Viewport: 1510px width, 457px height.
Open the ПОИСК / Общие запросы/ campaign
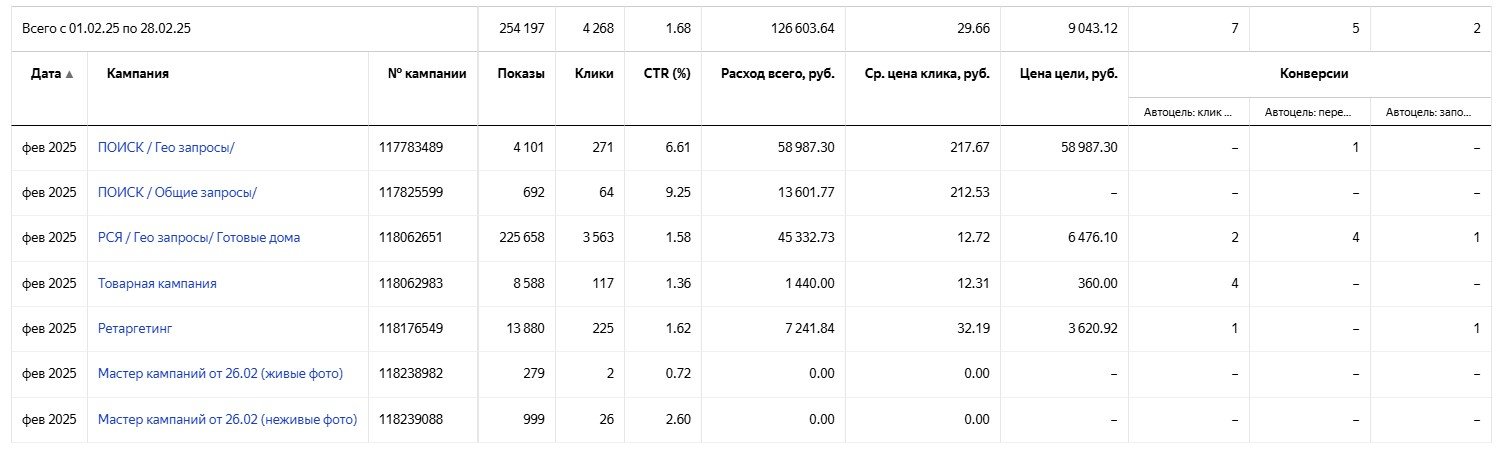pyautogui.click(x=170, y=192)
